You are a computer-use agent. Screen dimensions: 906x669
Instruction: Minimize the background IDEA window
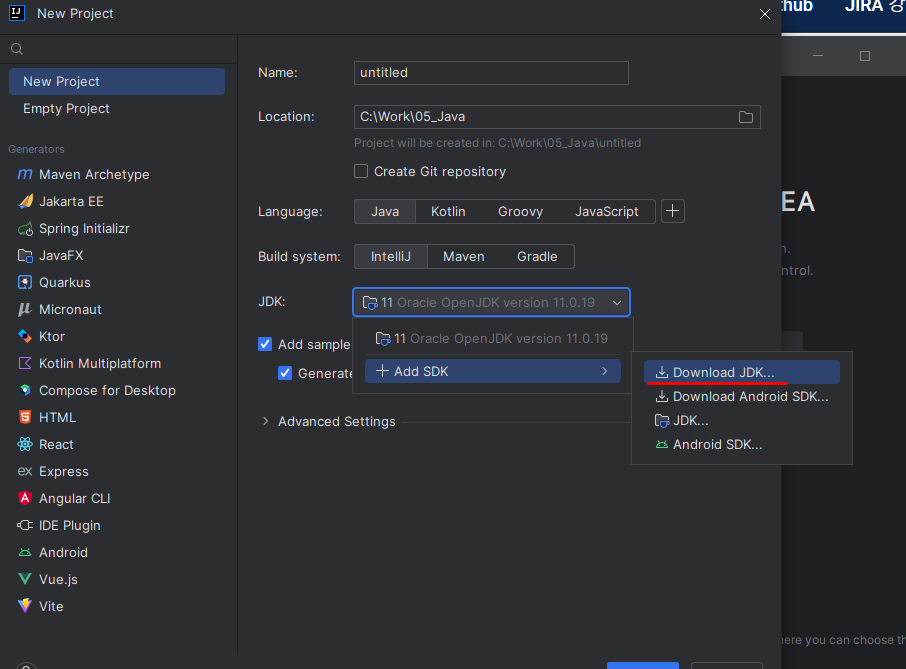coord(818,56)
